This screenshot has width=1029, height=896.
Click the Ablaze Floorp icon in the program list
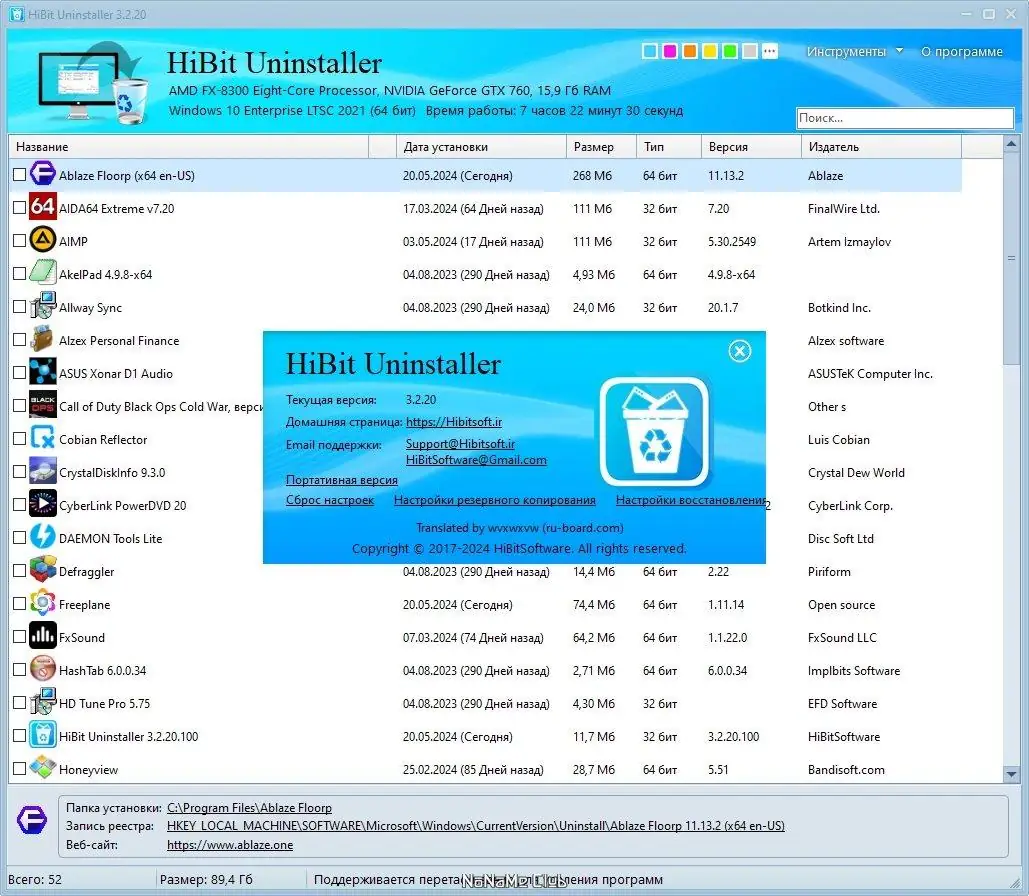tap(43, 175)
